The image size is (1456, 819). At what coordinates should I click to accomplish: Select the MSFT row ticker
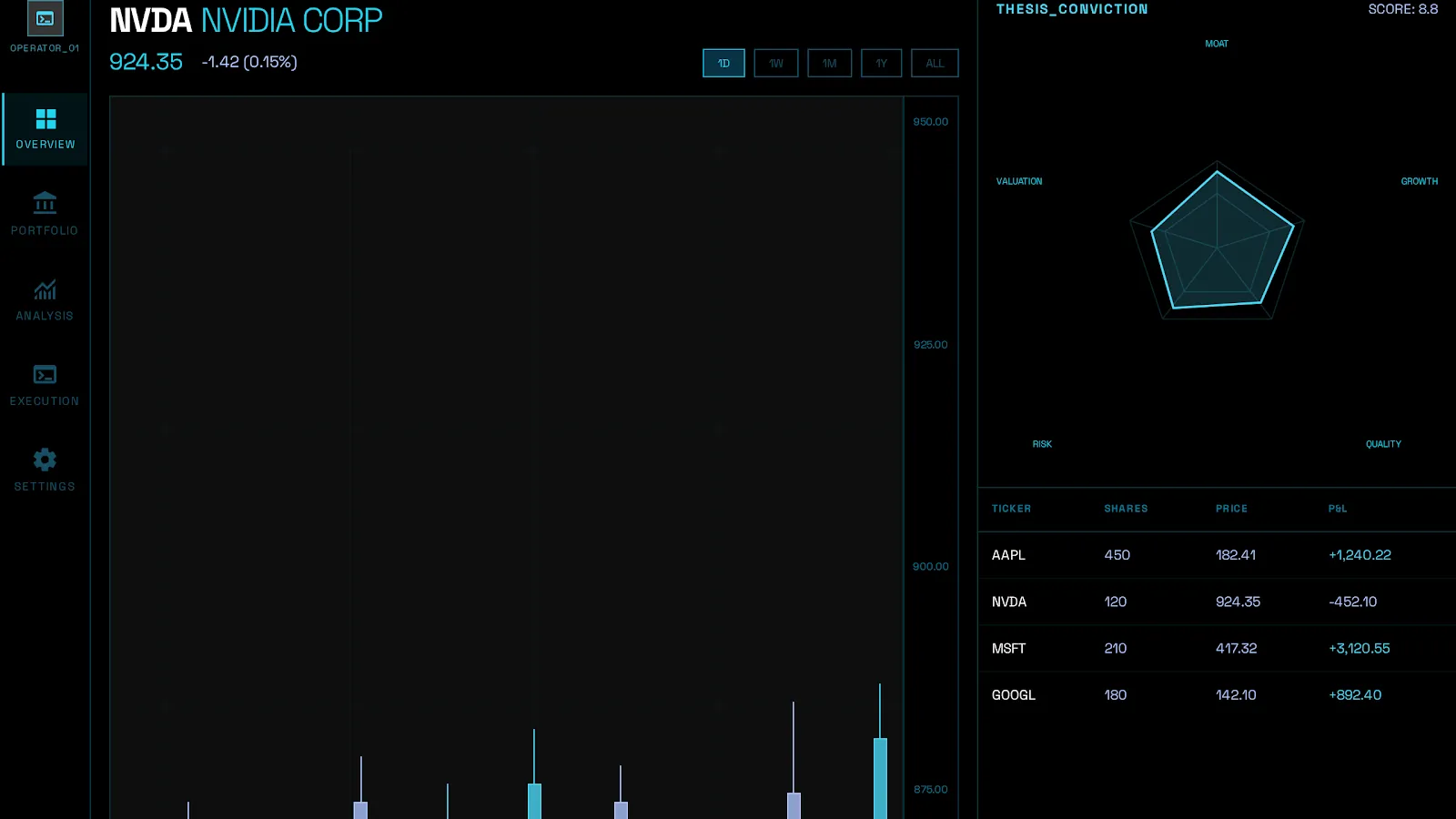(1008, 649)
